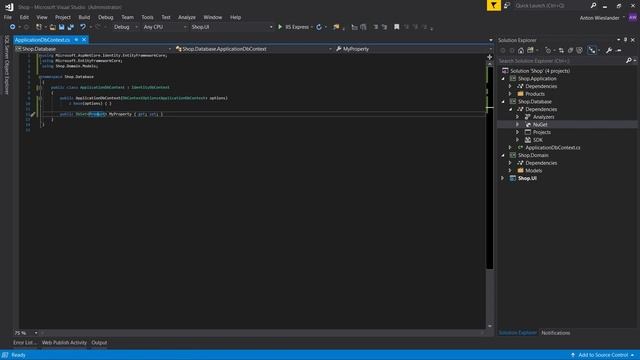Screen dimensions: 640x360
Task: Expand the Projects dependencies node
Action: [x=518, y=132]
